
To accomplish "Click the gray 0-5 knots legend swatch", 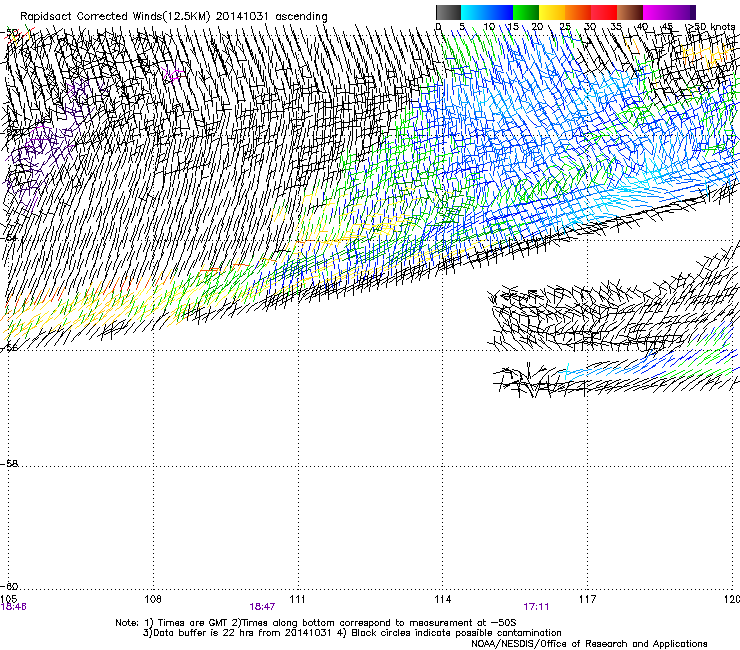I will (x=448, y=12).
